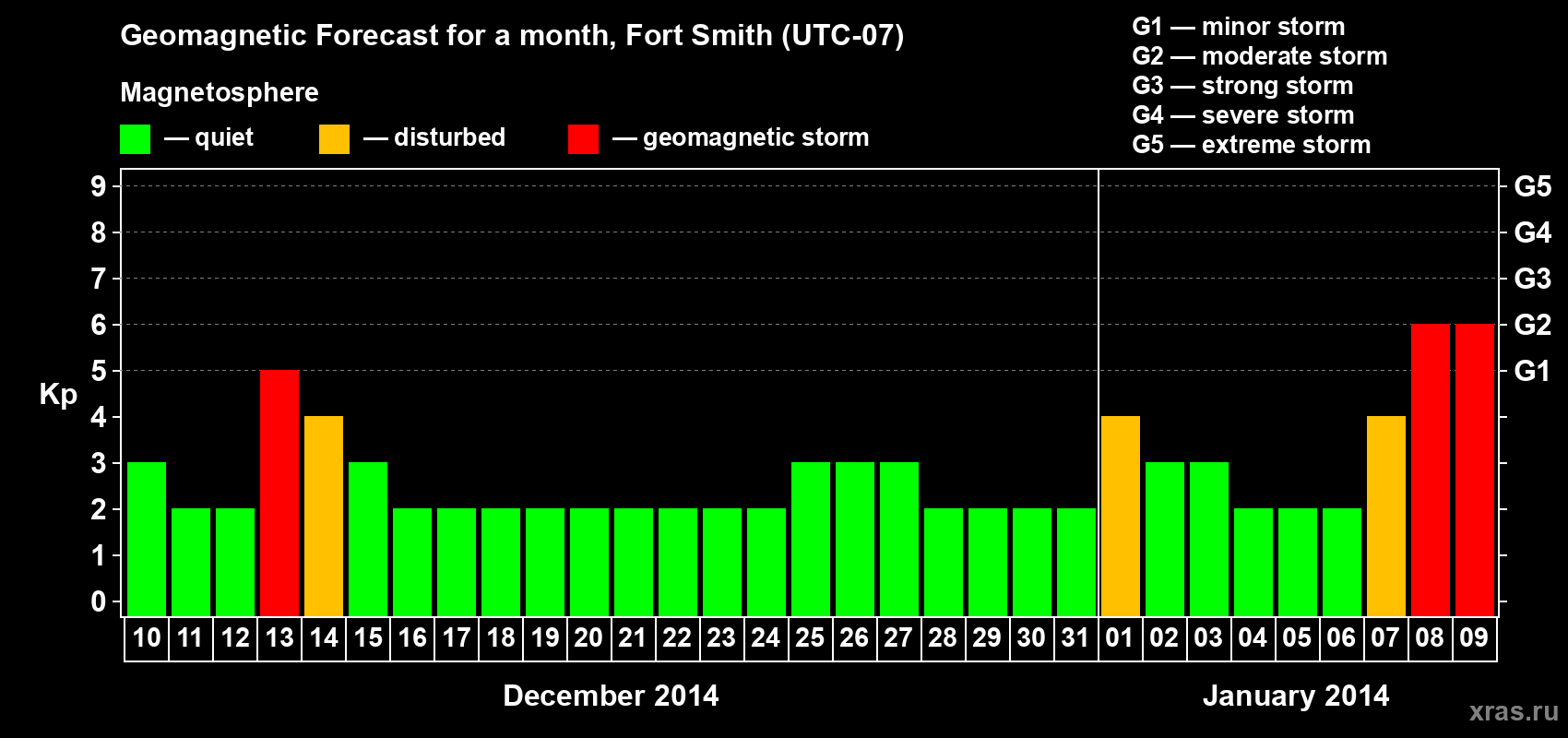Click date label 16 on the axis
The width and height of the screenshot is (1568, 738).
coord(412,638)
